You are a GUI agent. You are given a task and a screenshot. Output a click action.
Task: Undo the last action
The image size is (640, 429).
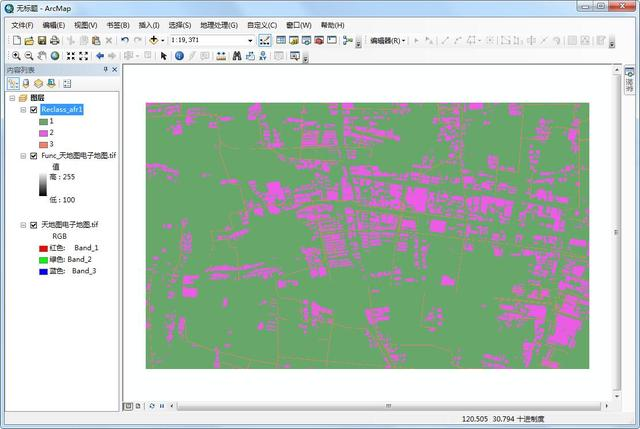pyautogui.click(x=125, y=40)
